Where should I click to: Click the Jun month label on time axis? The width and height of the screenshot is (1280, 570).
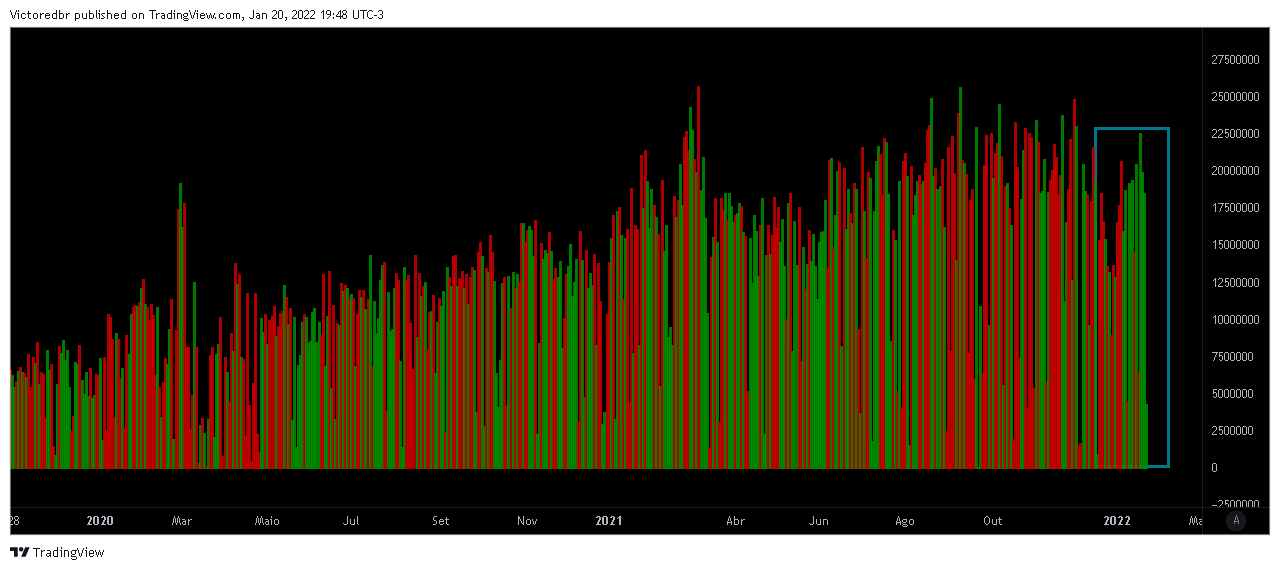[x=819, y=521]
